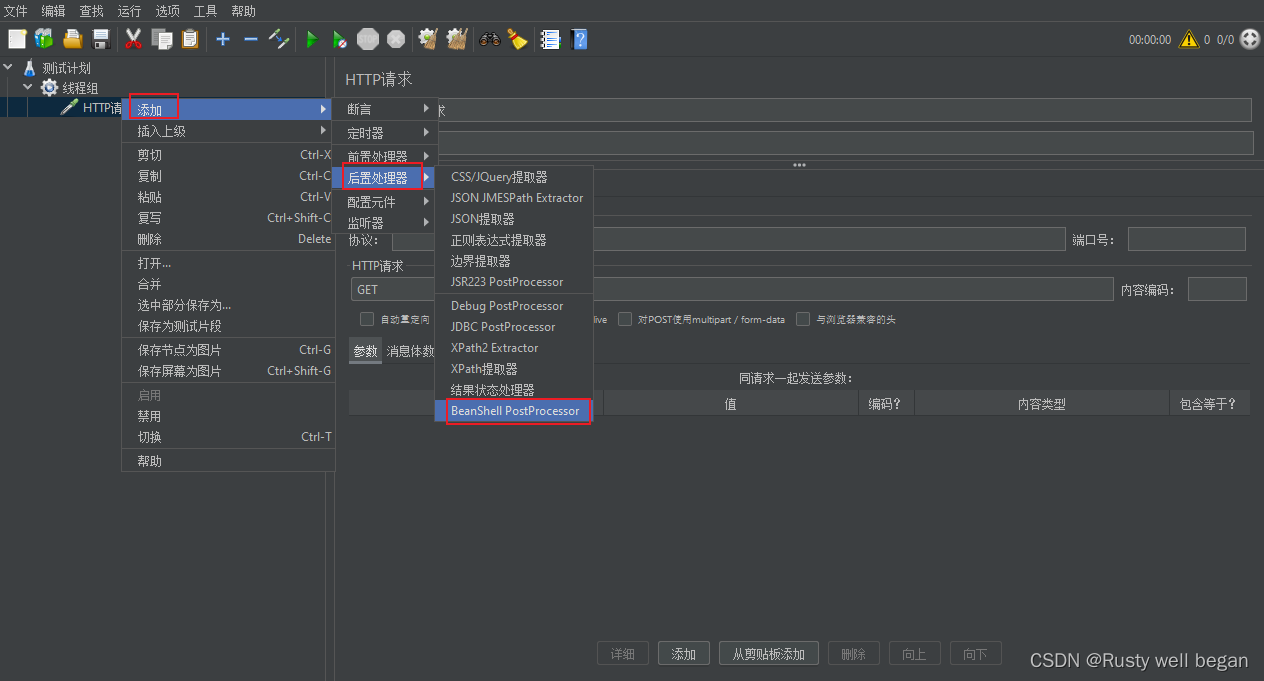
Task: Click the floppy disk Save icon
Action: coord(101,39)
